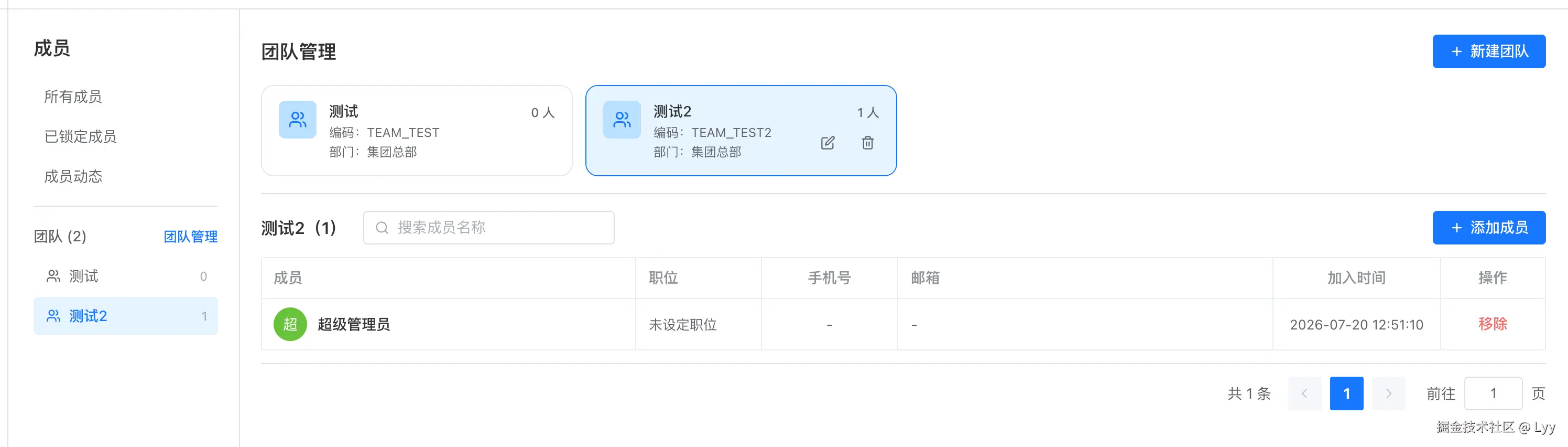Click the trash icon on 测试2 card

click(x=867, y=143)
